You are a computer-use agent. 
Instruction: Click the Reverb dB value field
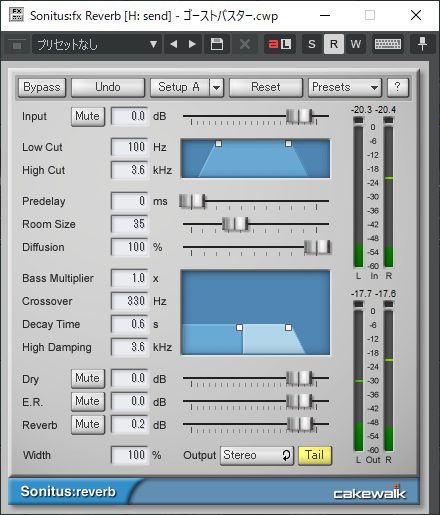pos(129,424)
